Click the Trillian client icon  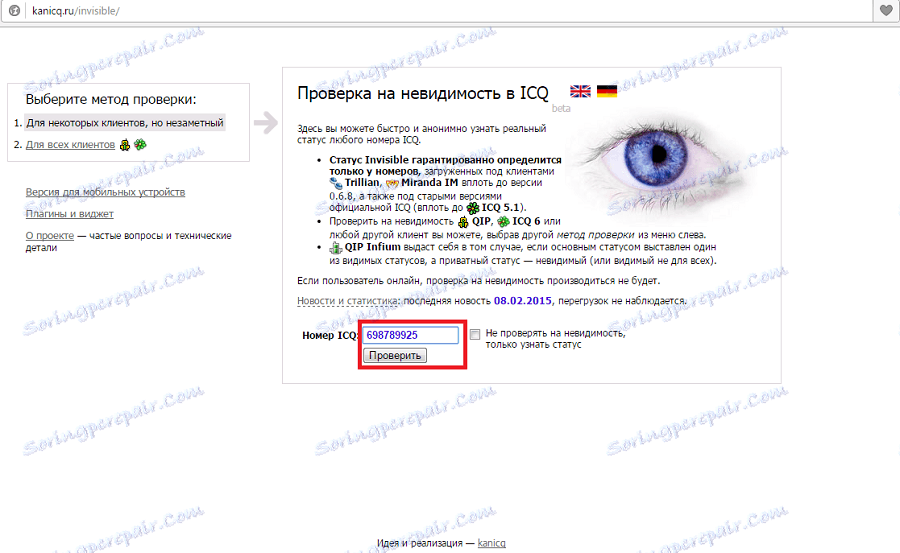(x=336, y=183)
